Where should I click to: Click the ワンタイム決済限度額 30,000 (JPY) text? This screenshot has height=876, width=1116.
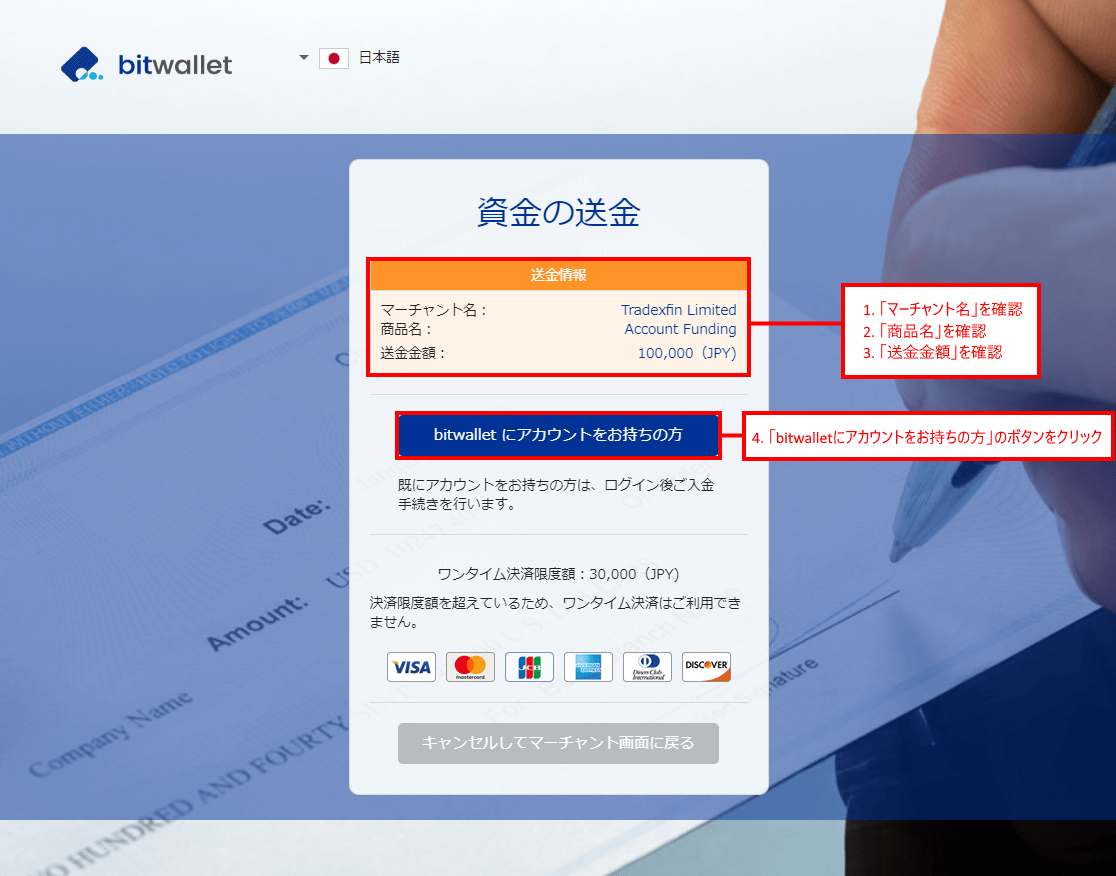pyautogui.click(x=558, y=574)
